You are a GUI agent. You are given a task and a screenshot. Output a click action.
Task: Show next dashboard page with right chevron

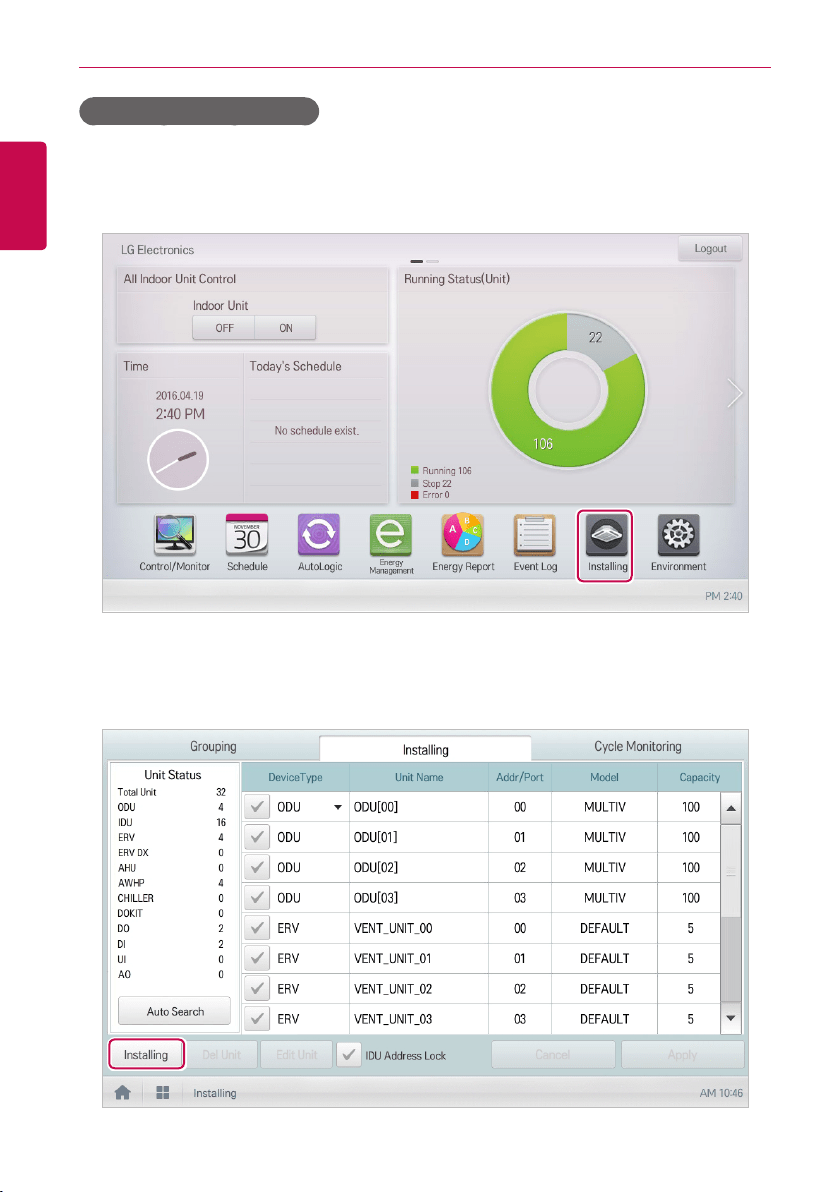click(734, 393)
